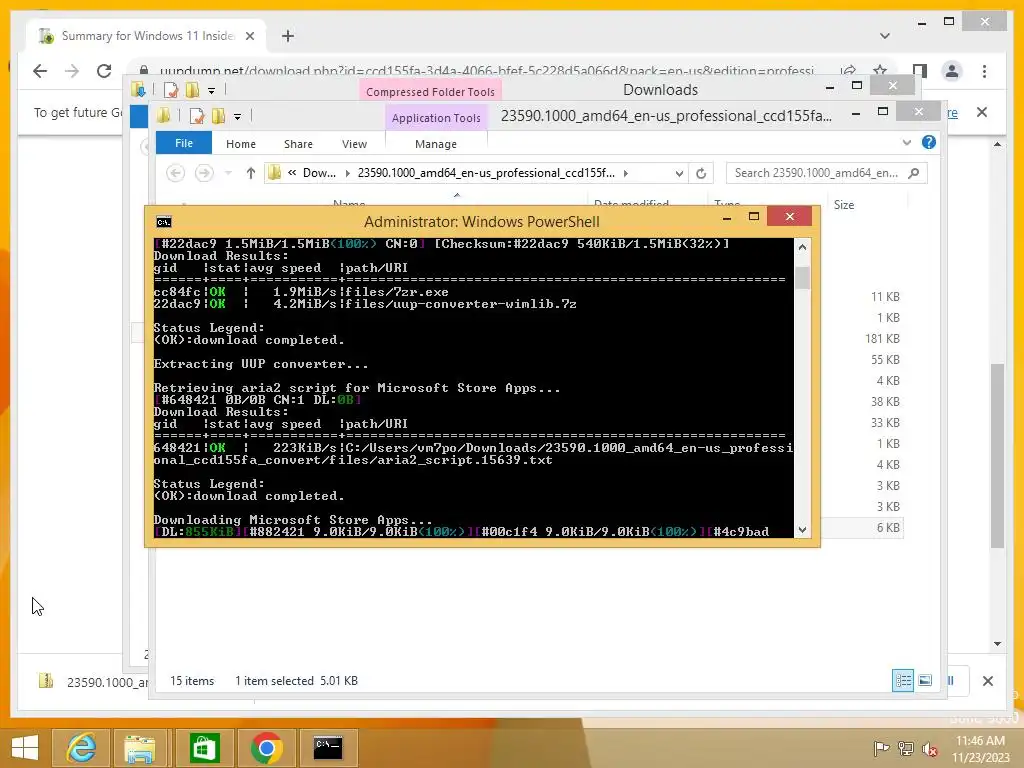Image resolution: width=1024 pixels, height=768 pixels.
Task: Launch Internet Explorer from taskbar
Action: pos(81,748)
